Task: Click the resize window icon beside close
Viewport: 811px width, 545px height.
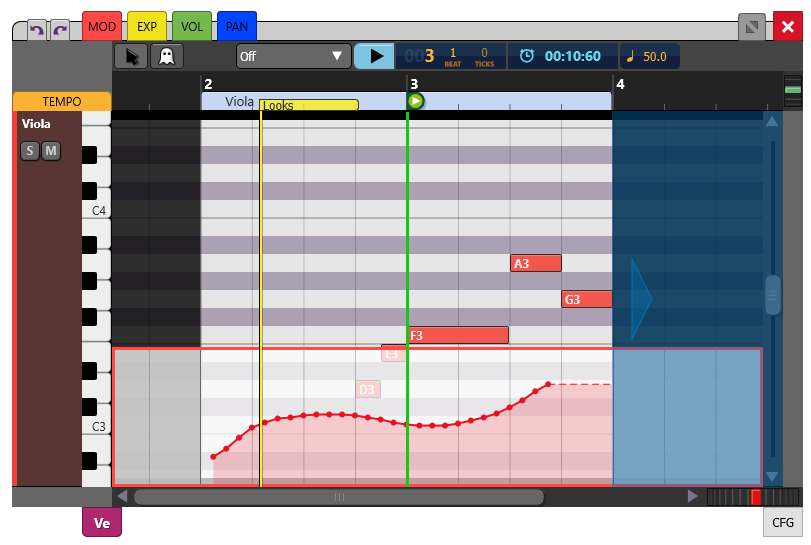Action: pos(751,27)
